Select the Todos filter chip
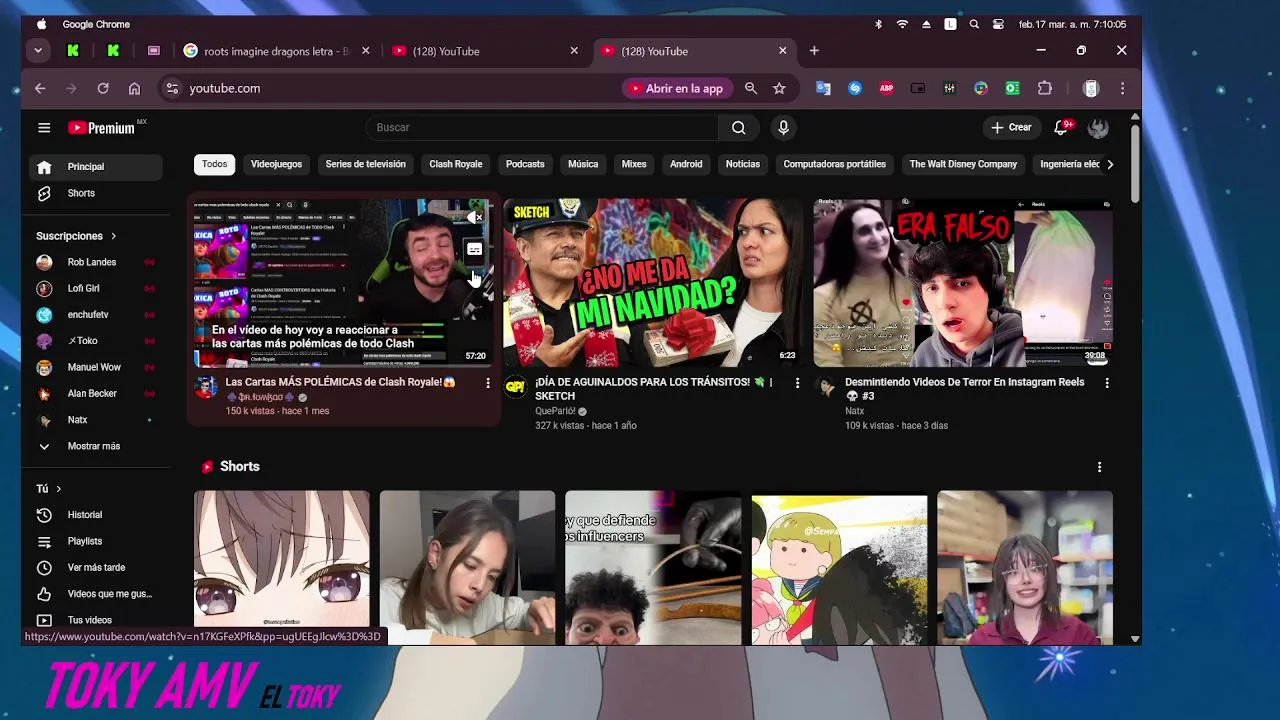 pos(215,164)
